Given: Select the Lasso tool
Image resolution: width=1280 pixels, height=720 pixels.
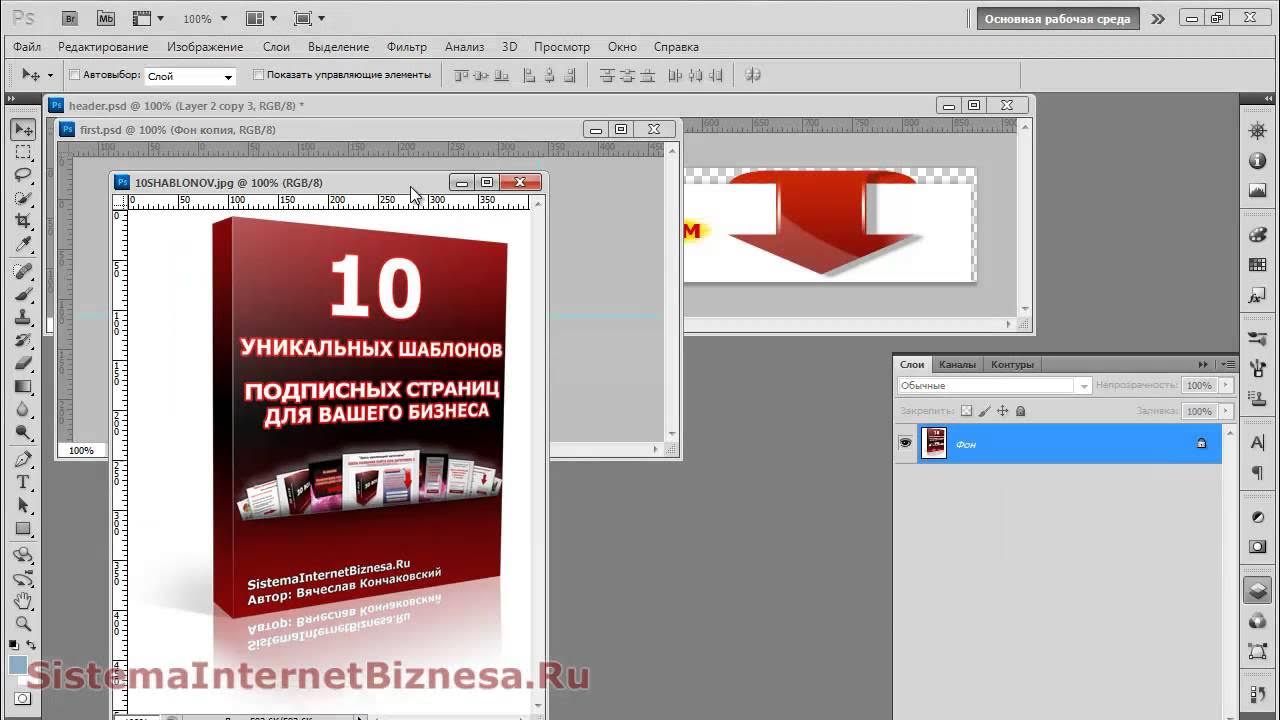Looking at the screenshot, I should pyautogui.click(x=23, y=175).
